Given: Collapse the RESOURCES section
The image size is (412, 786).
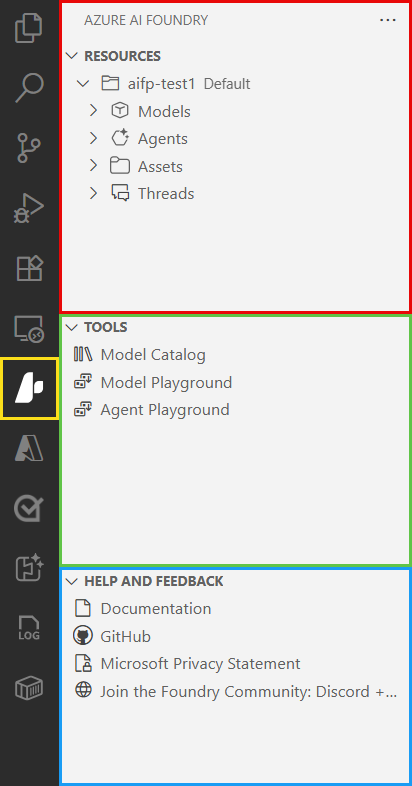Looking at the screenshot, I should (x=113, y=56).
